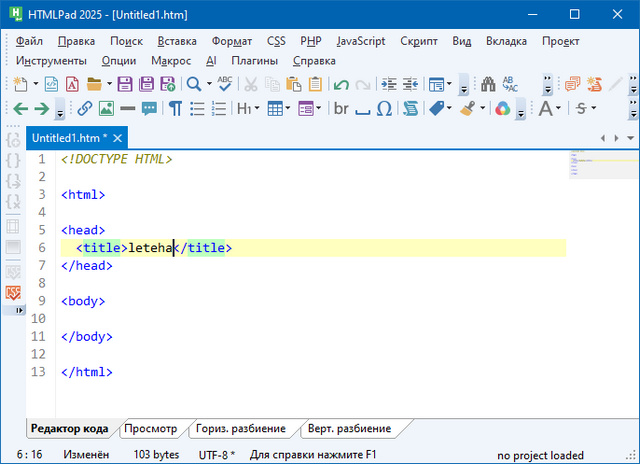The height and width of the screenshot is (464, 640).
Task: Insert a hyperlink using the chain icon
Action: (x=85, y=108)
